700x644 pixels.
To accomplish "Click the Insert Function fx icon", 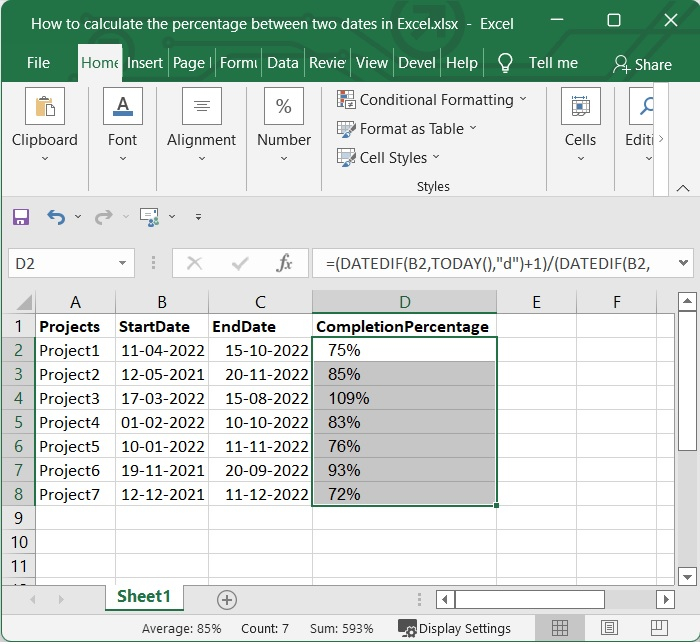I will click(x=285, y=264).
